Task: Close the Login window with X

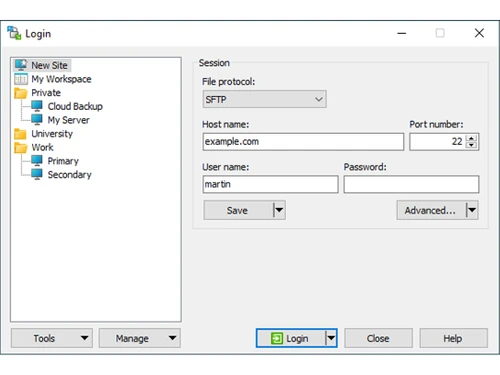Action: click(479, 33)
